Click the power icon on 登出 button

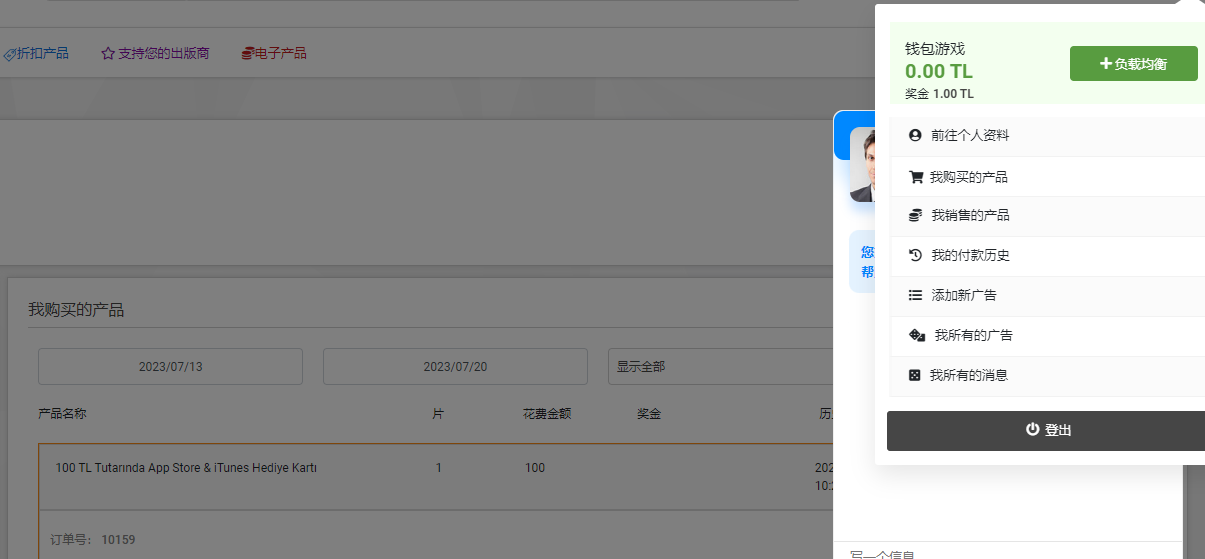tap(1033, 429)
